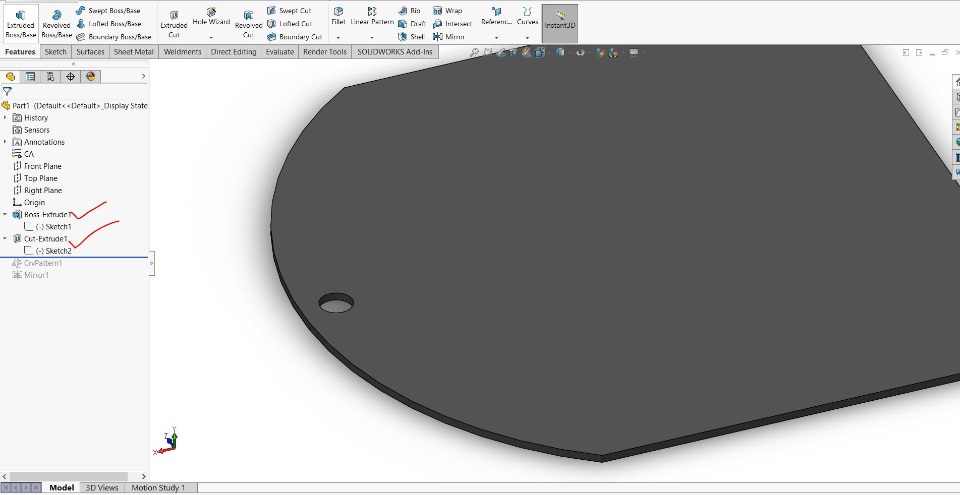Open the Curves tool

[x=527, y=17]
